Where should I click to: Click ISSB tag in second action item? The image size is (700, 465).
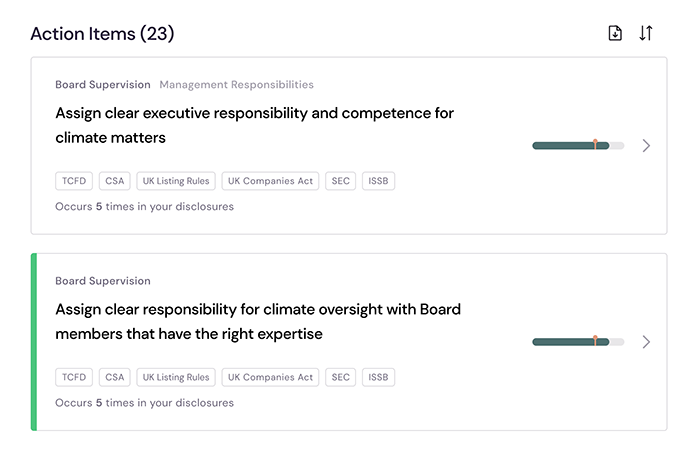[x=378, y=377]
